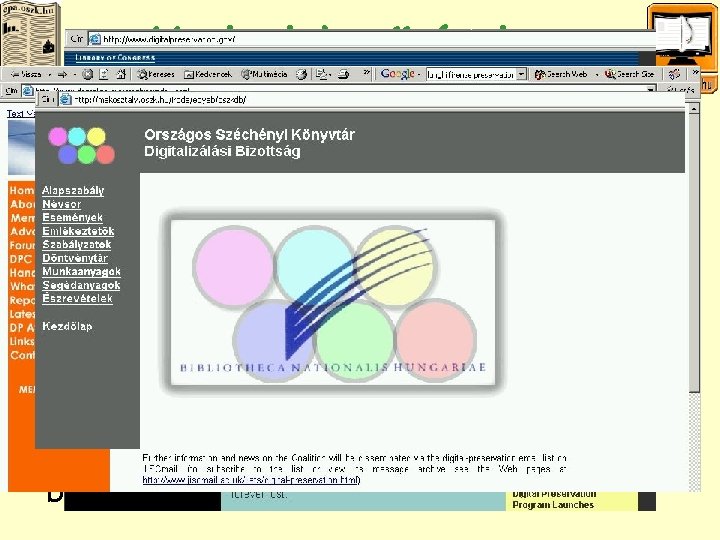Go to Kezdőlap in the sidebar
Image resolution: width=720 pixels, height=540 pixels.
(x=67, y=326)
